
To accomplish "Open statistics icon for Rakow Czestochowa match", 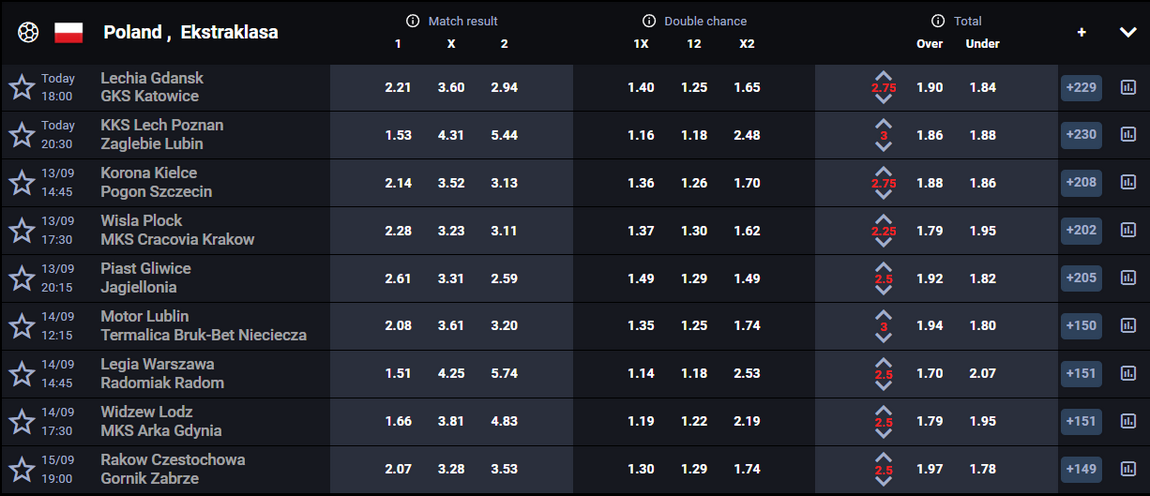I will point(1128,469).
